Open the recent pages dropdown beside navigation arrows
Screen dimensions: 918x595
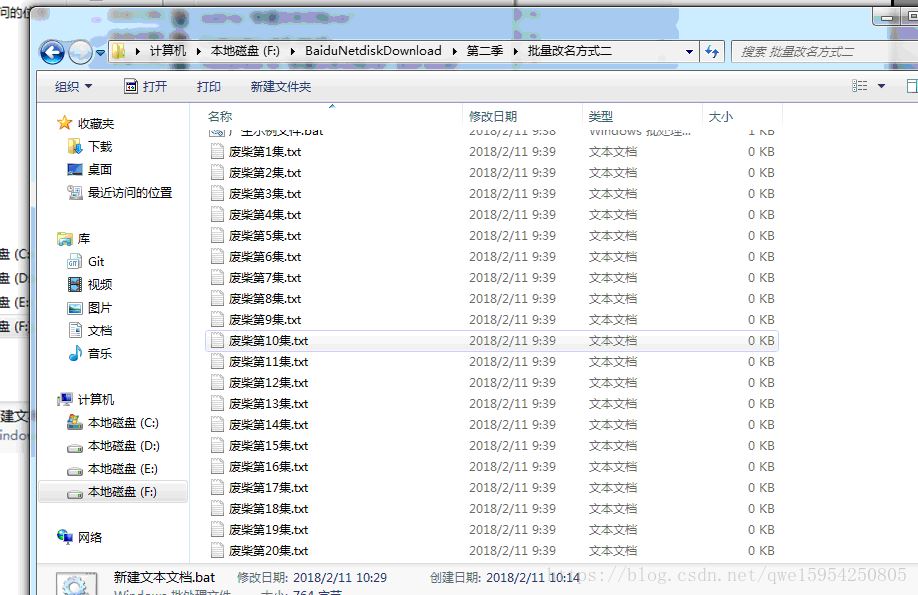click(x=100, y=53)
